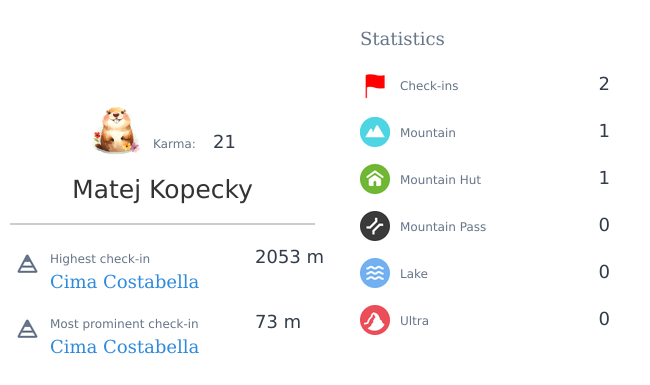Click the Mountain Pass label
This screenshot has width=650, height=385.
point(443,227)
